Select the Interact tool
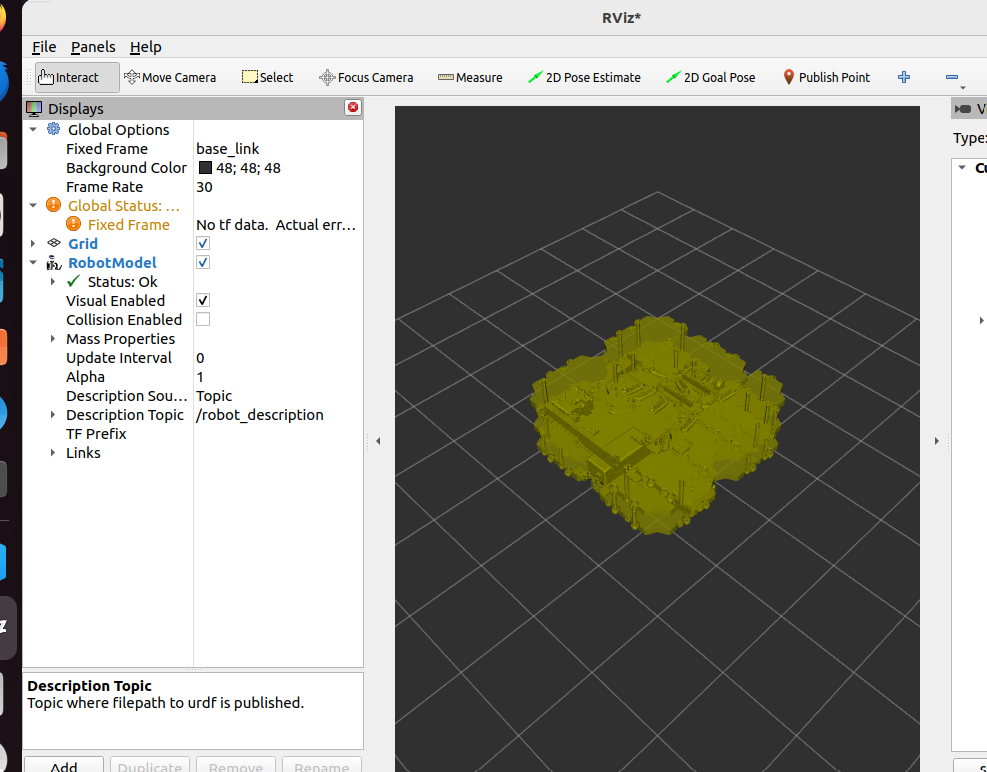The height and width of the screenshot is (772, 987). click(76, 77)
